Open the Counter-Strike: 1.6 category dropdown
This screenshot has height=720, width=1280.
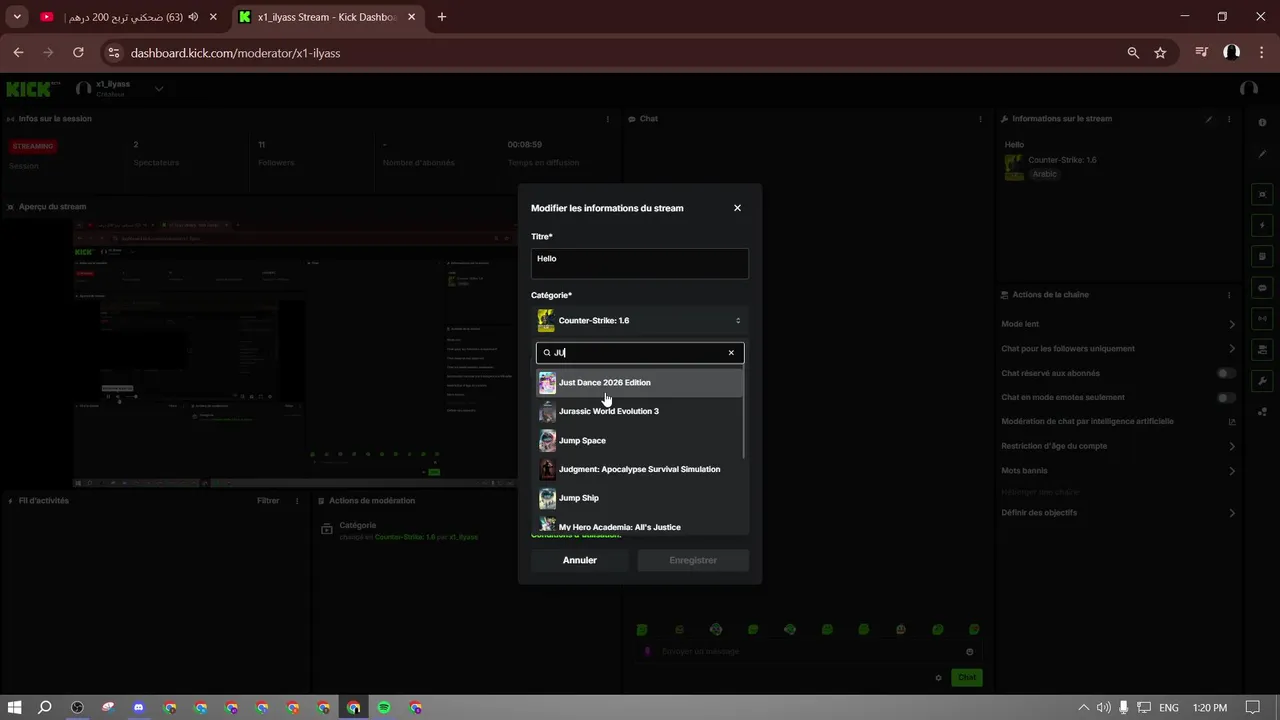click(640, 321)
